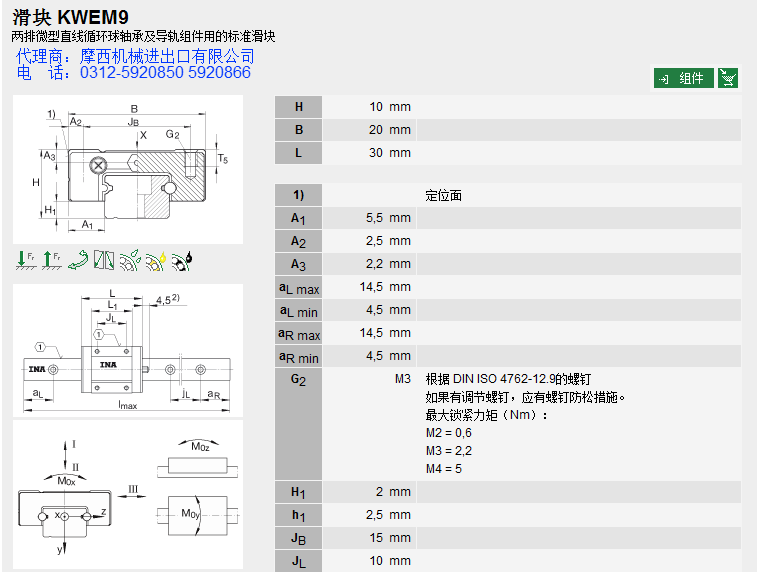Click the aL max parameter label
The height and width of the screenshot is (572, 757).
[298, 288]
